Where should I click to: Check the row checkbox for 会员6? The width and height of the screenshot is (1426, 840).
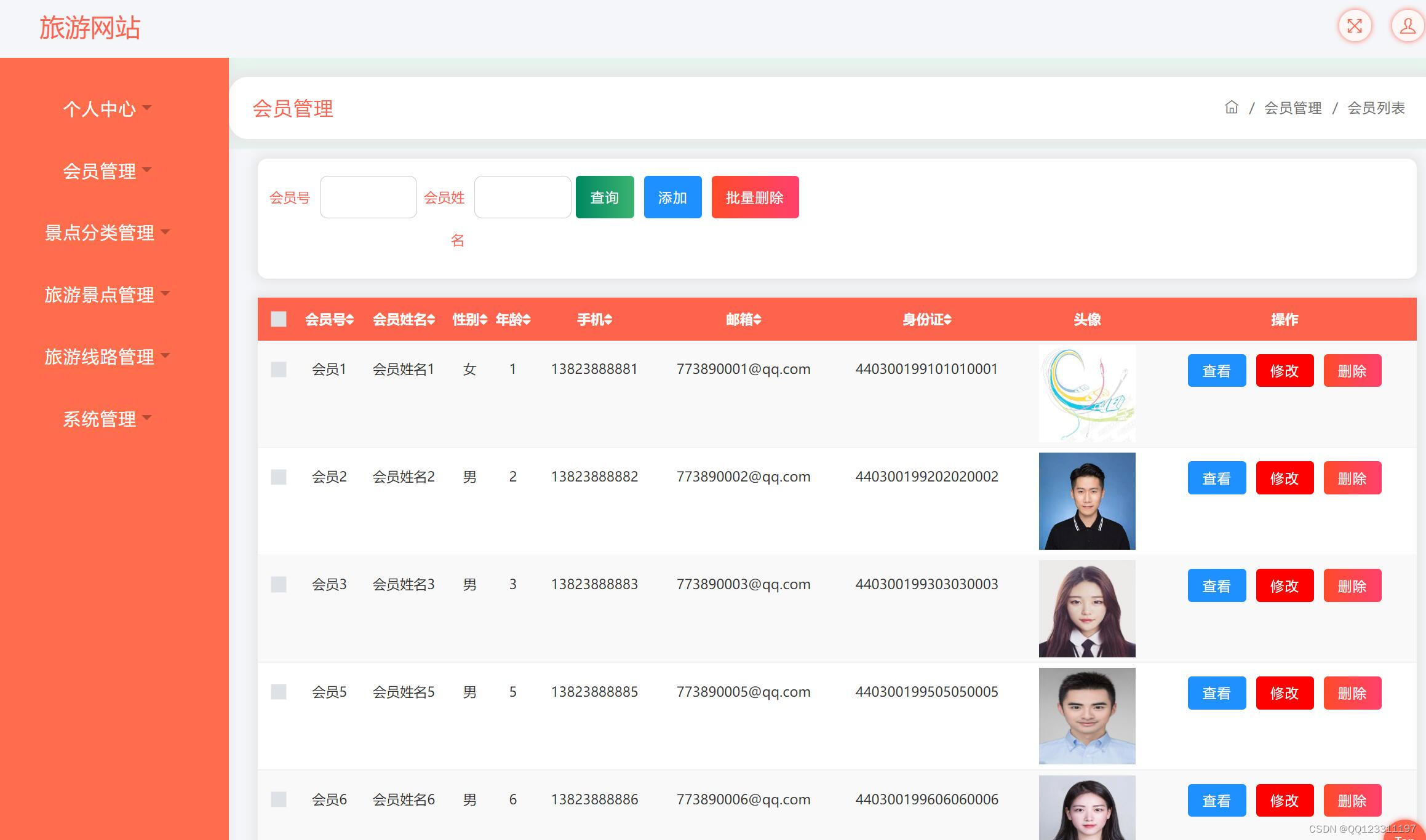[x=279, y=799]
